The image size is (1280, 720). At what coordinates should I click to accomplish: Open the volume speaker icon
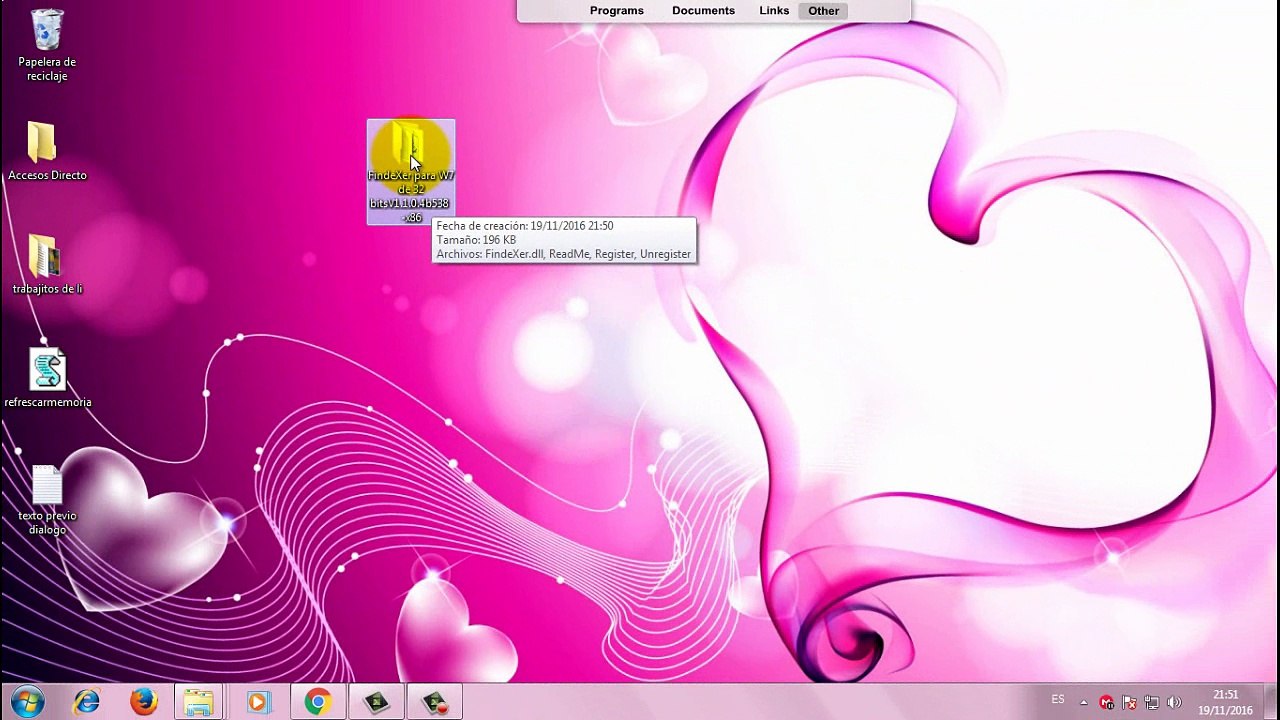[1174, 703]
